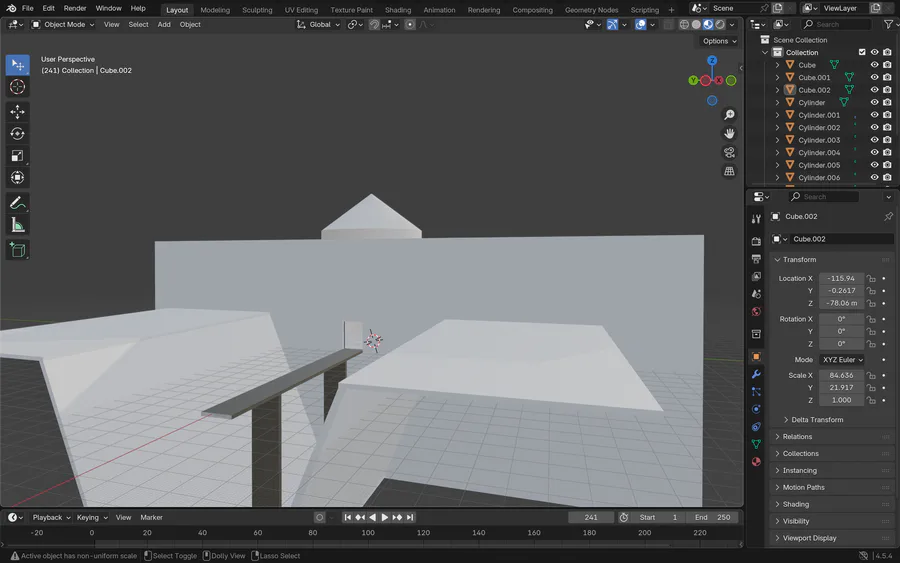This screenshot has height=563, width=900.
Task: Open the Object Mode dropdown
Action: click(63, 25)
